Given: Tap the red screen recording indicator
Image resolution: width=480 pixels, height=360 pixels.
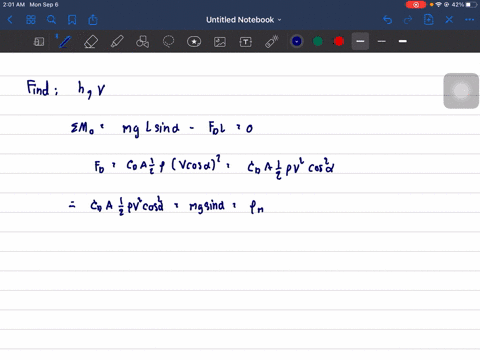Looking at the screenshot, I should [416, 5].
